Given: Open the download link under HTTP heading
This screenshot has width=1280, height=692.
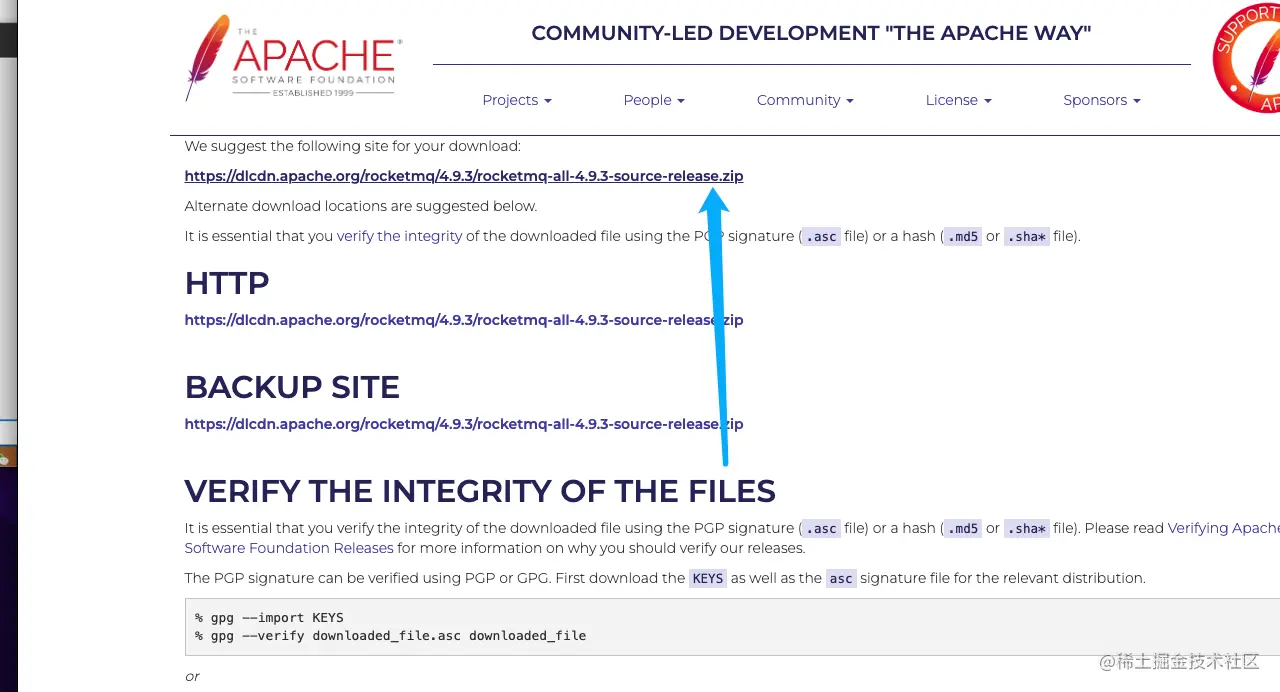Looking at the screenshot, I should coord(464,320).
